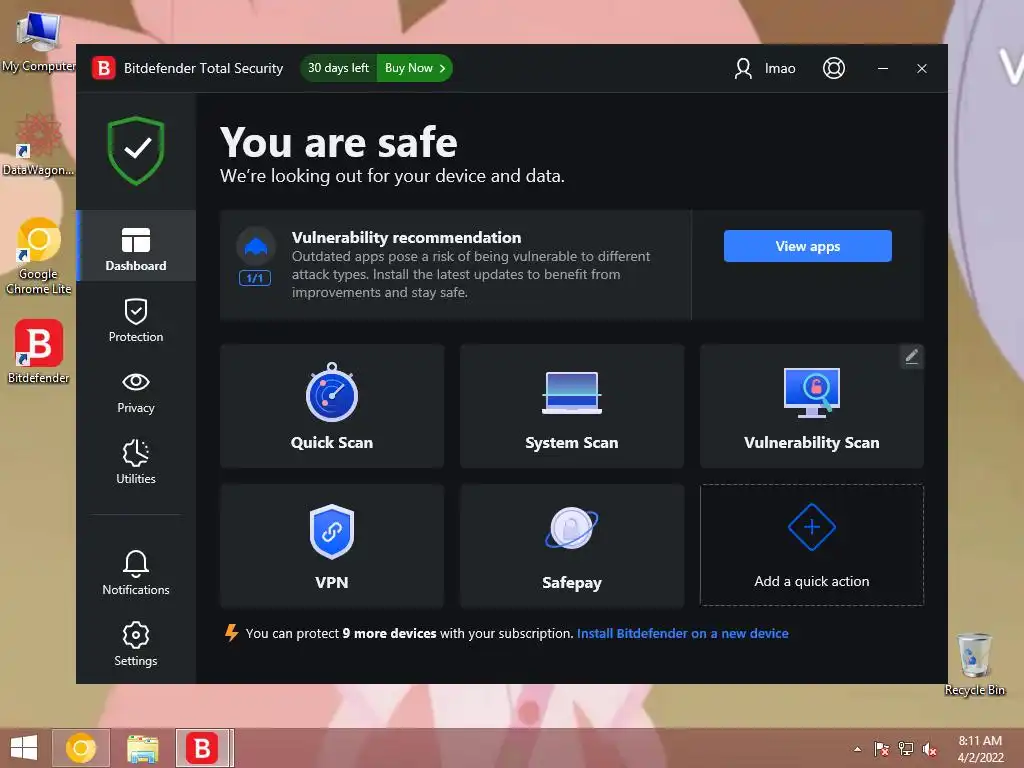Click the 1/1 recommendation counter

click(x=255, y=278)
